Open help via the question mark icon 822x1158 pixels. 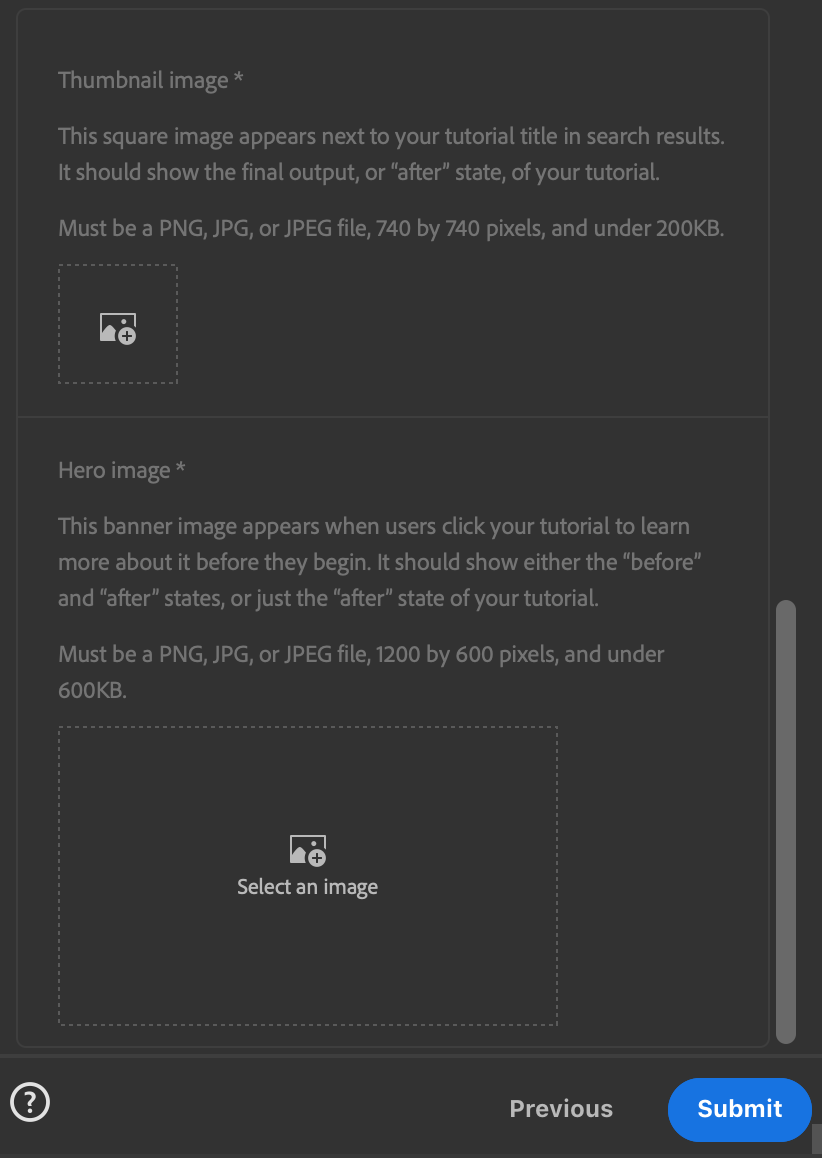click(30, 1103)
